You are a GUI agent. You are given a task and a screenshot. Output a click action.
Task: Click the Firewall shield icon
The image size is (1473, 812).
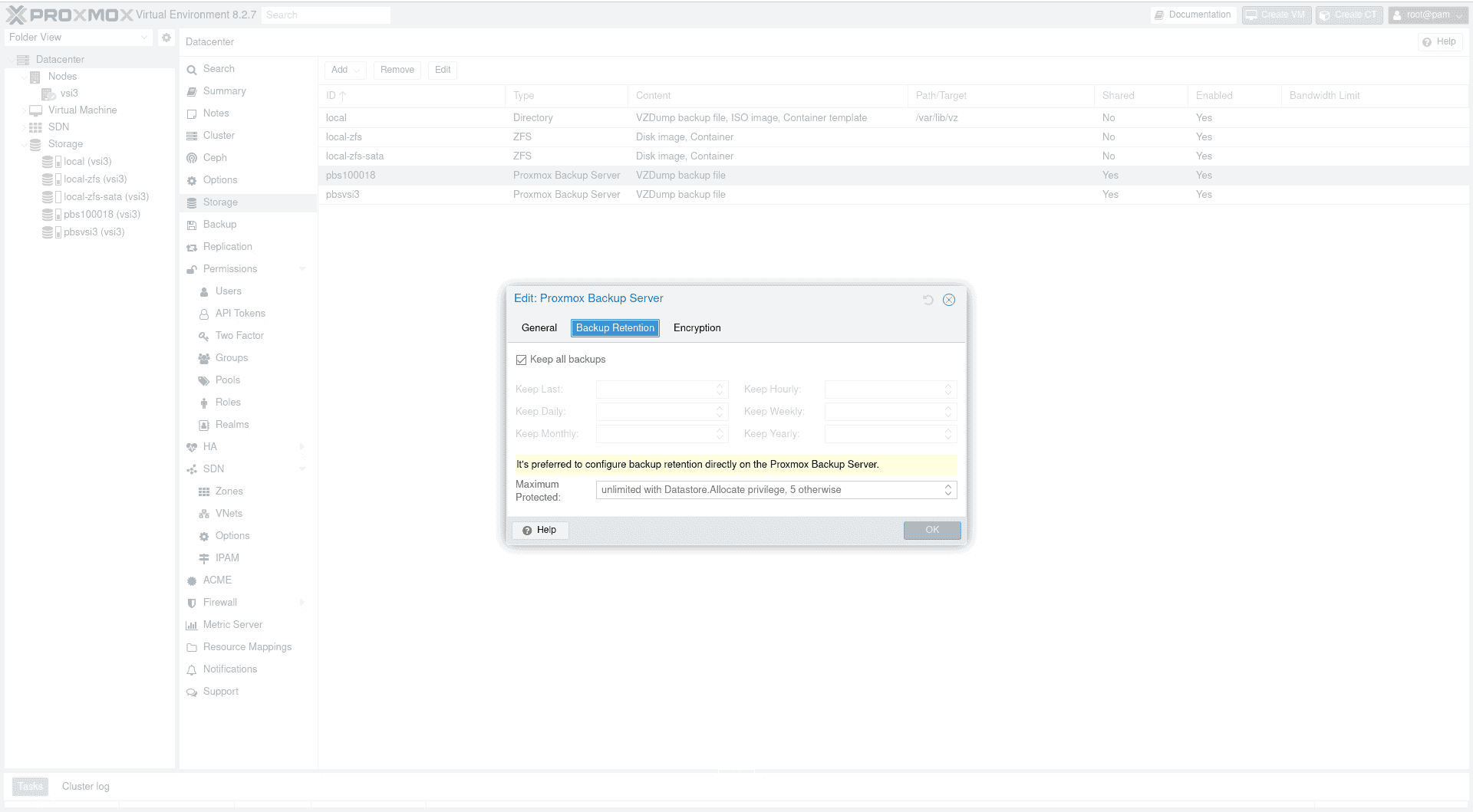[192, 603]
